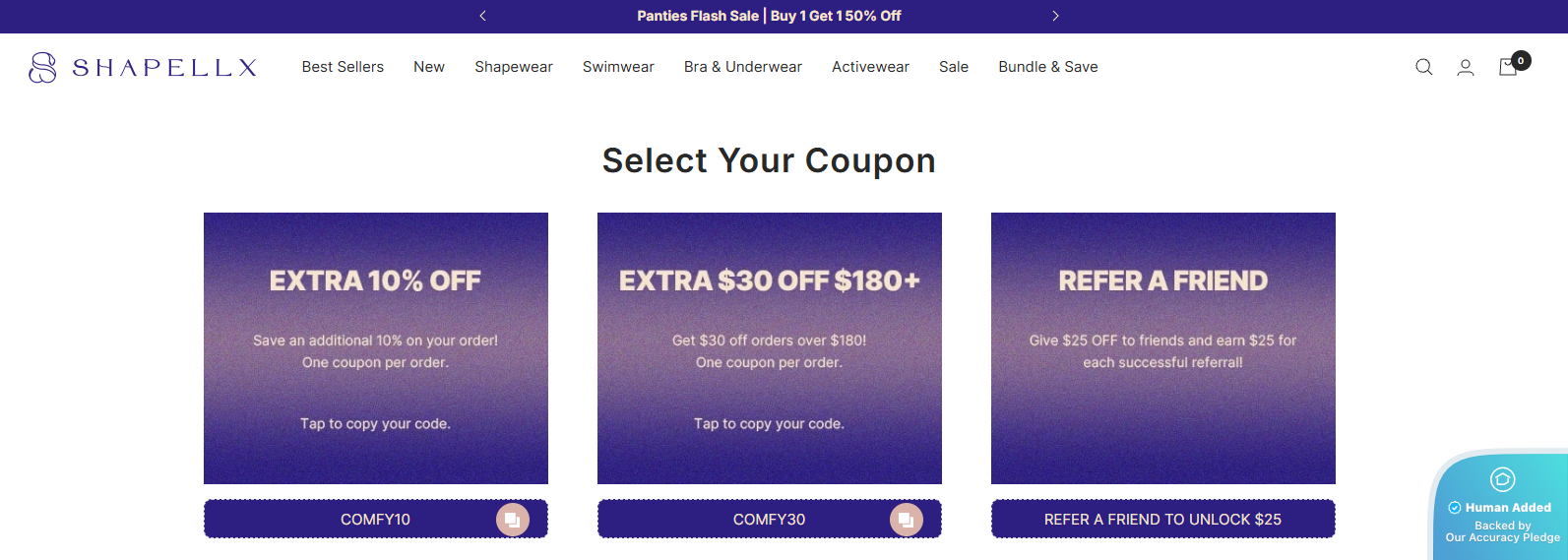Open the search magnifier icon
1568x560 pixels.
point(1423,67)
